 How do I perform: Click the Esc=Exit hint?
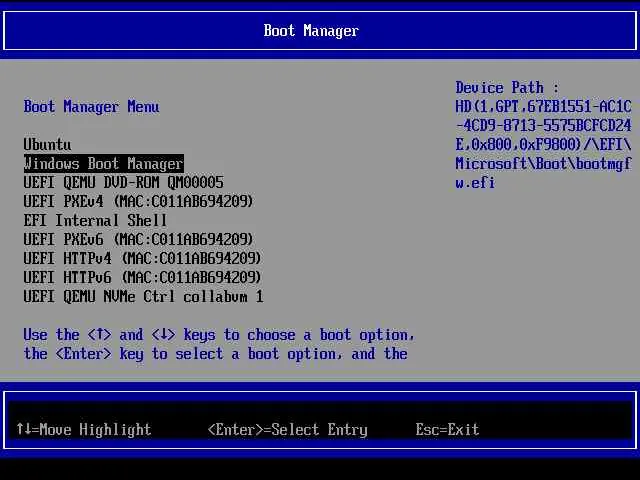(447, 429)
